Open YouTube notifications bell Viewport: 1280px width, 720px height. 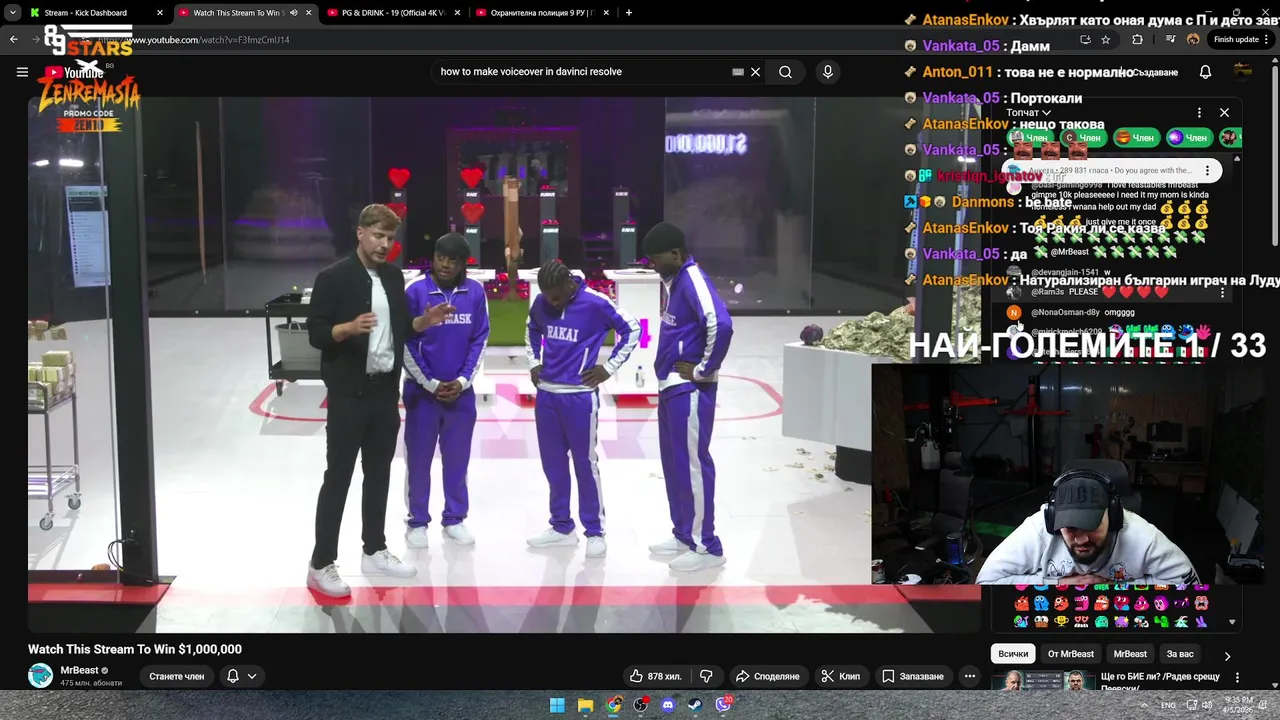(1205, 72)
